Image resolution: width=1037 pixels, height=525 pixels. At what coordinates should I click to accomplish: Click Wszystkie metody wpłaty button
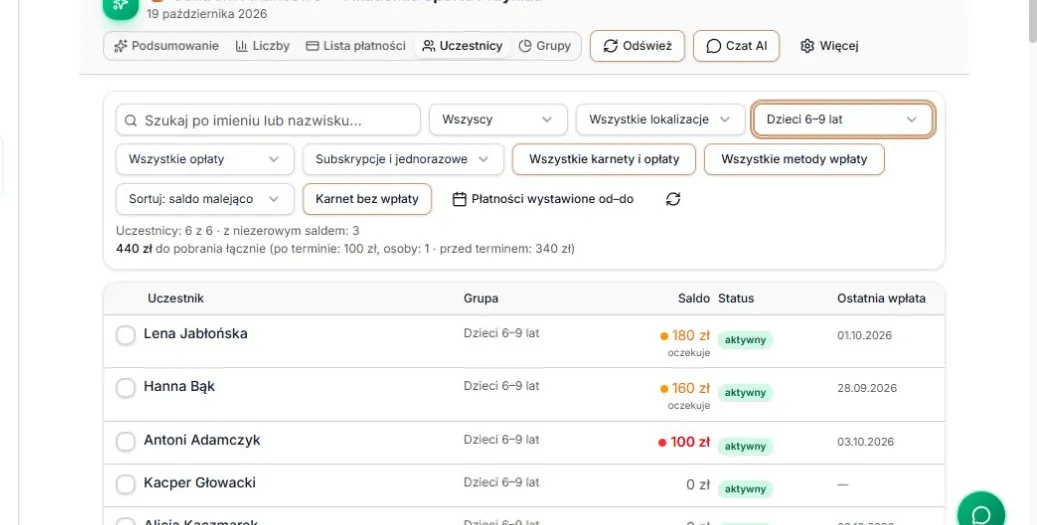[x=794, y=159]
